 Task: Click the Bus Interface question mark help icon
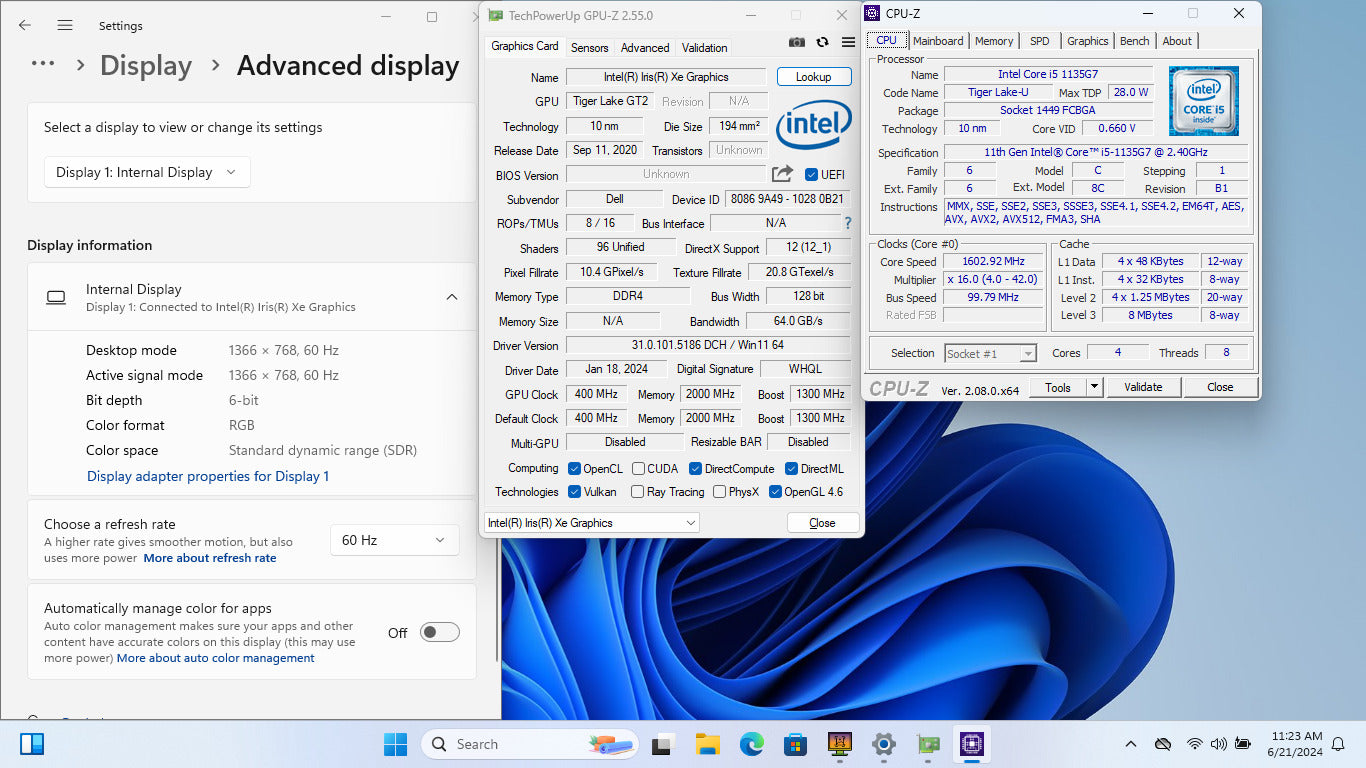coord(848,223)
